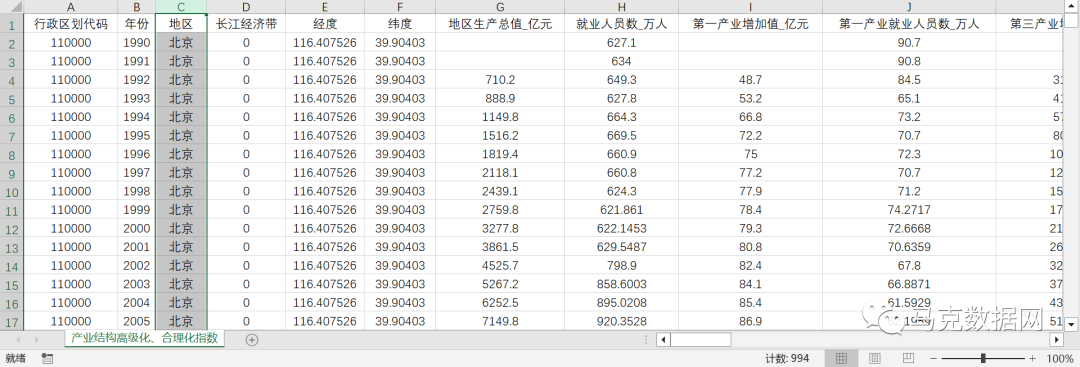Click the 地区生产总值_亿元 header cell
This screenshot has width=1080, height=367.
pos(500,24)
